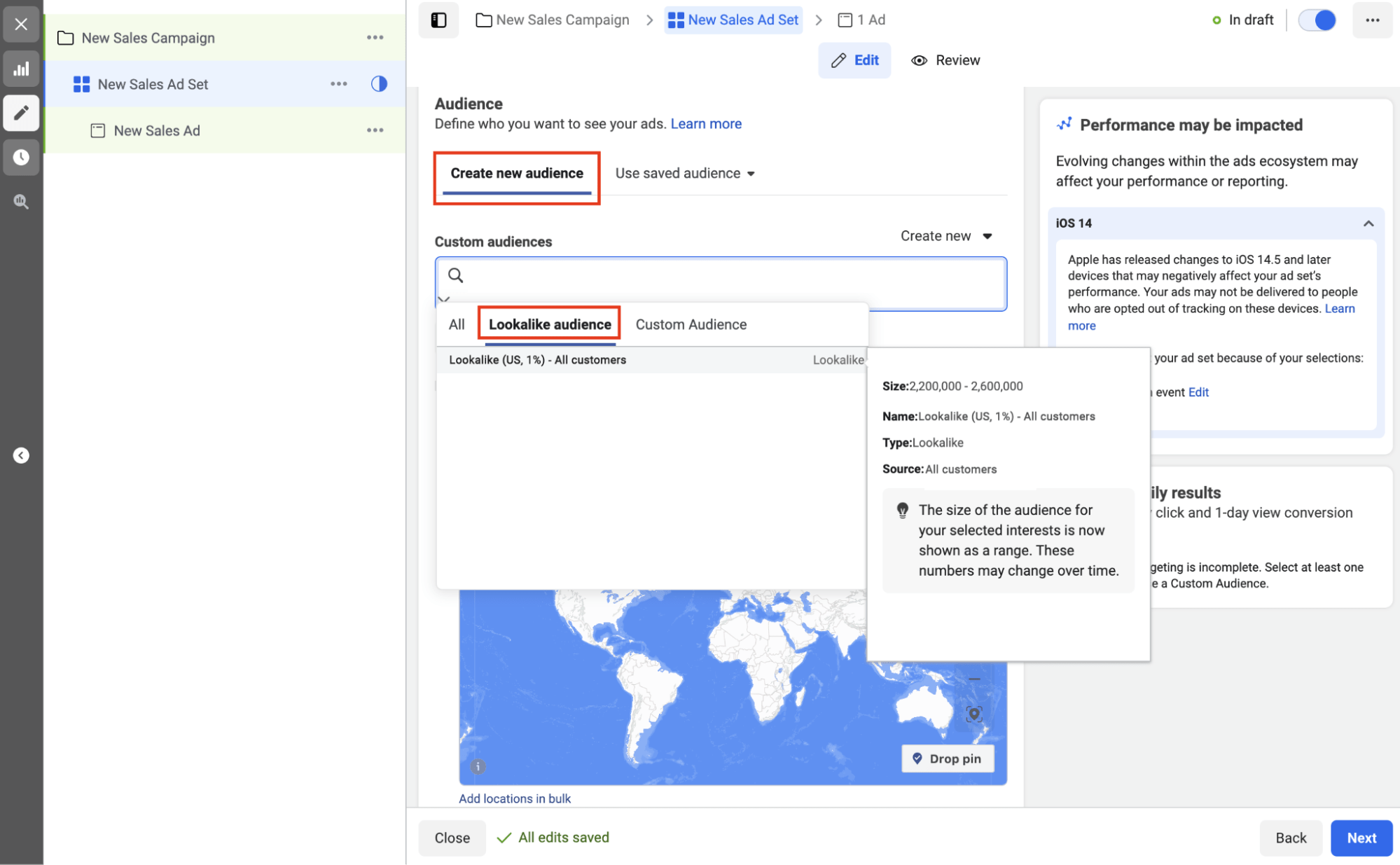Open the bar chart overview icon in sidebar
The width and height of the screenshot is (1400, 865).
coord(21,69)
